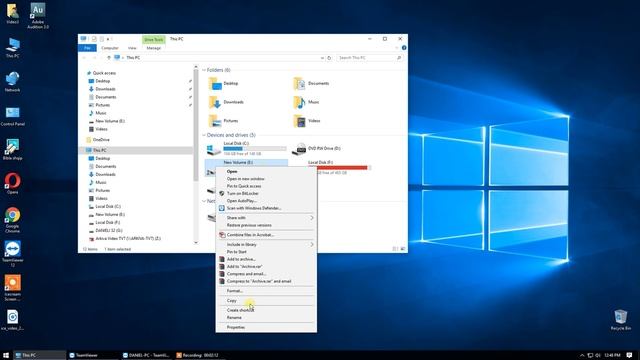The width and height of the screenshot is (640, 360).
Task: Launch Google Chrome from the desktop
Action: 12,220
